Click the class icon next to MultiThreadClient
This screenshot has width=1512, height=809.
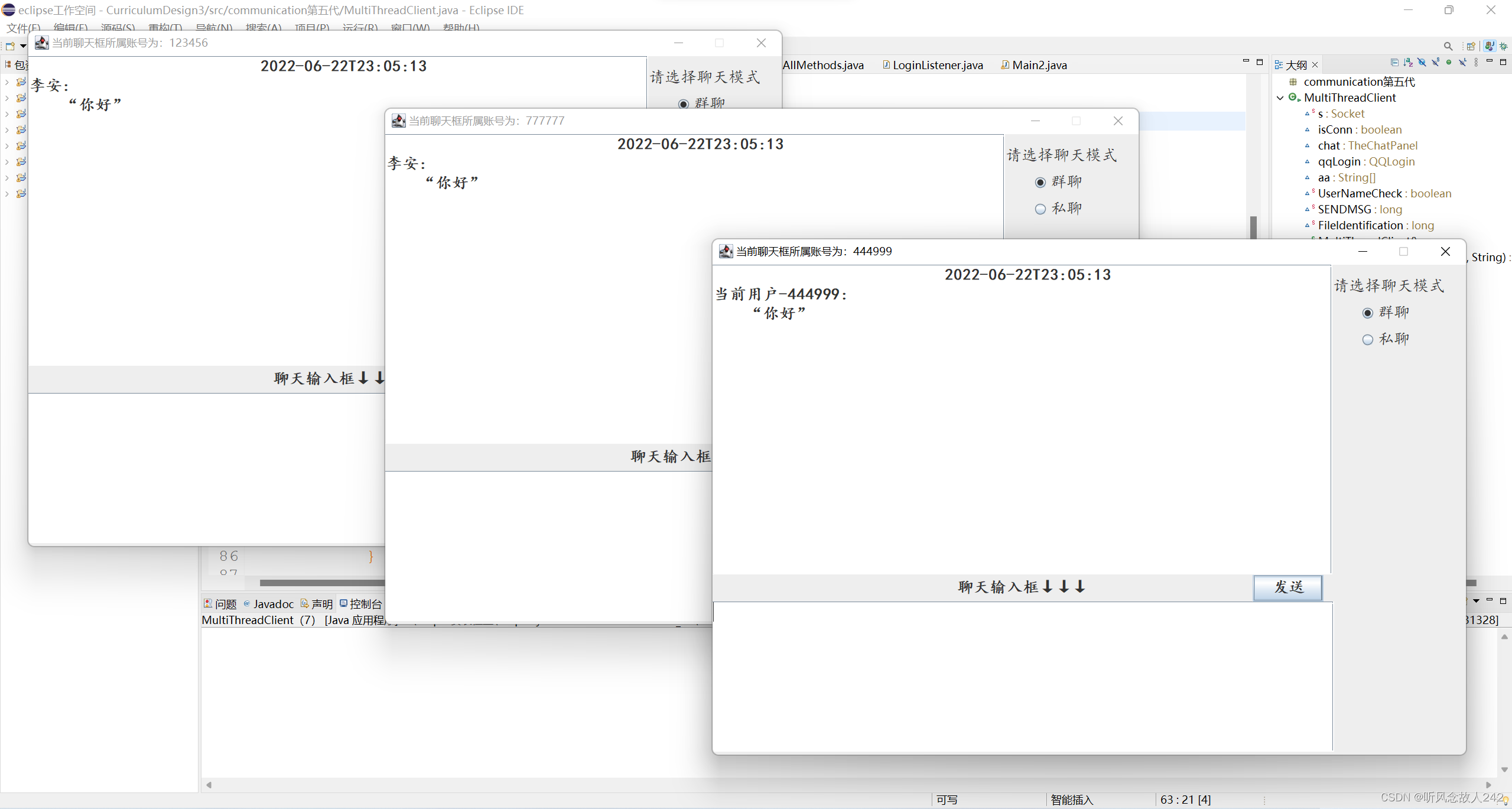(x=1294, y=98)
